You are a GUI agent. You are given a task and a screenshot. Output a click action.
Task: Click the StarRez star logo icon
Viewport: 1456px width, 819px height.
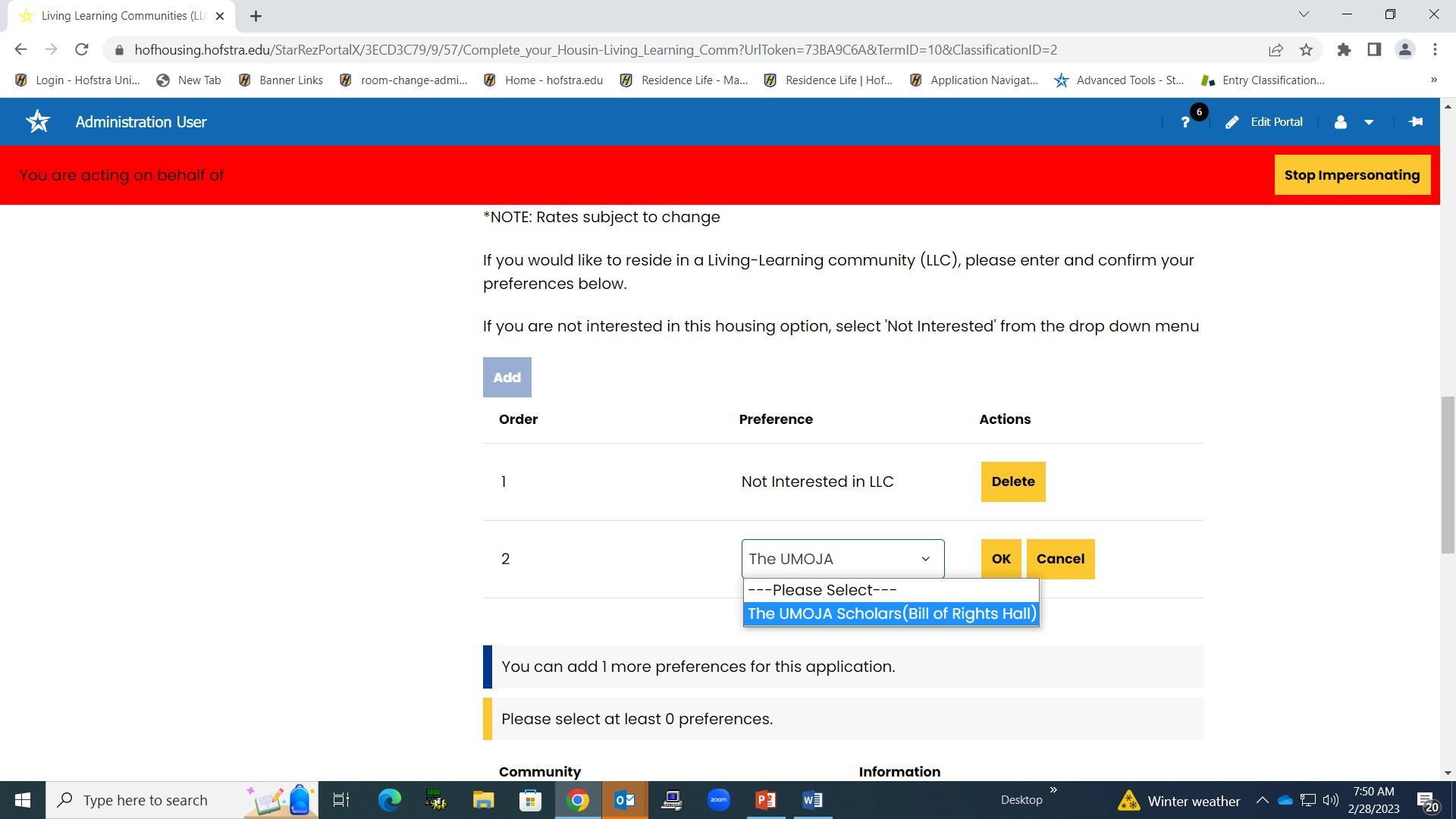coord(37,121)
